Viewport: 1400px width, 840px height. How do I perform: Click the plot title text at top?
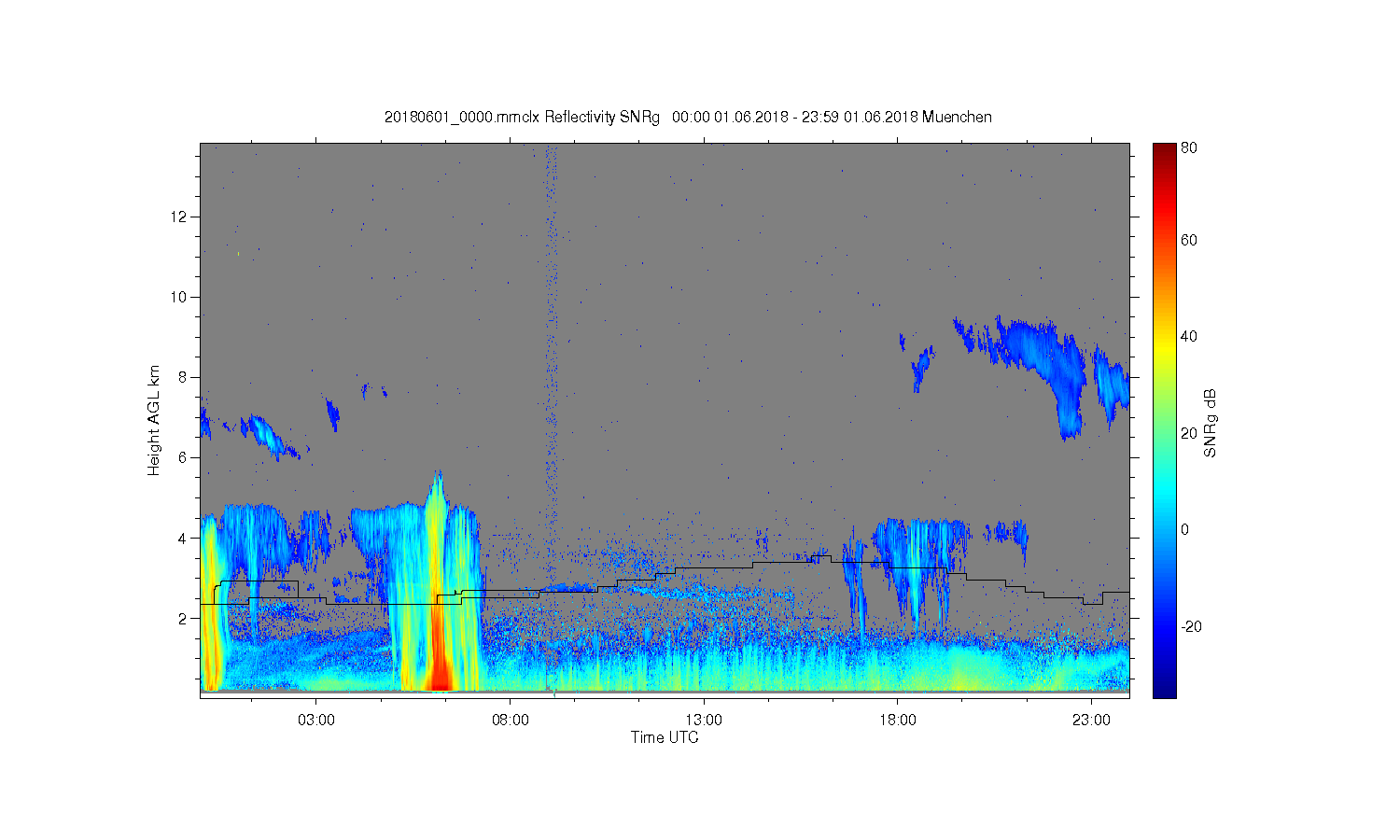pos(688,118)
